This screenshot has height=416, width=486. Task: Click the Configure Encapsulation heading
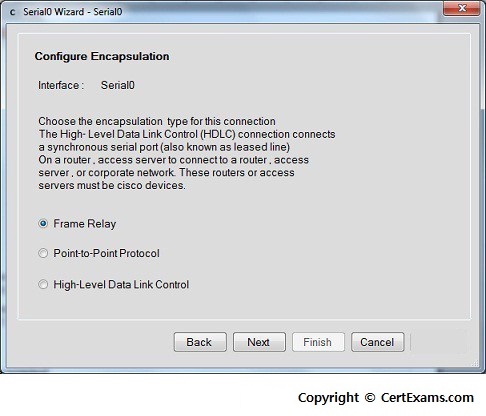102,56
